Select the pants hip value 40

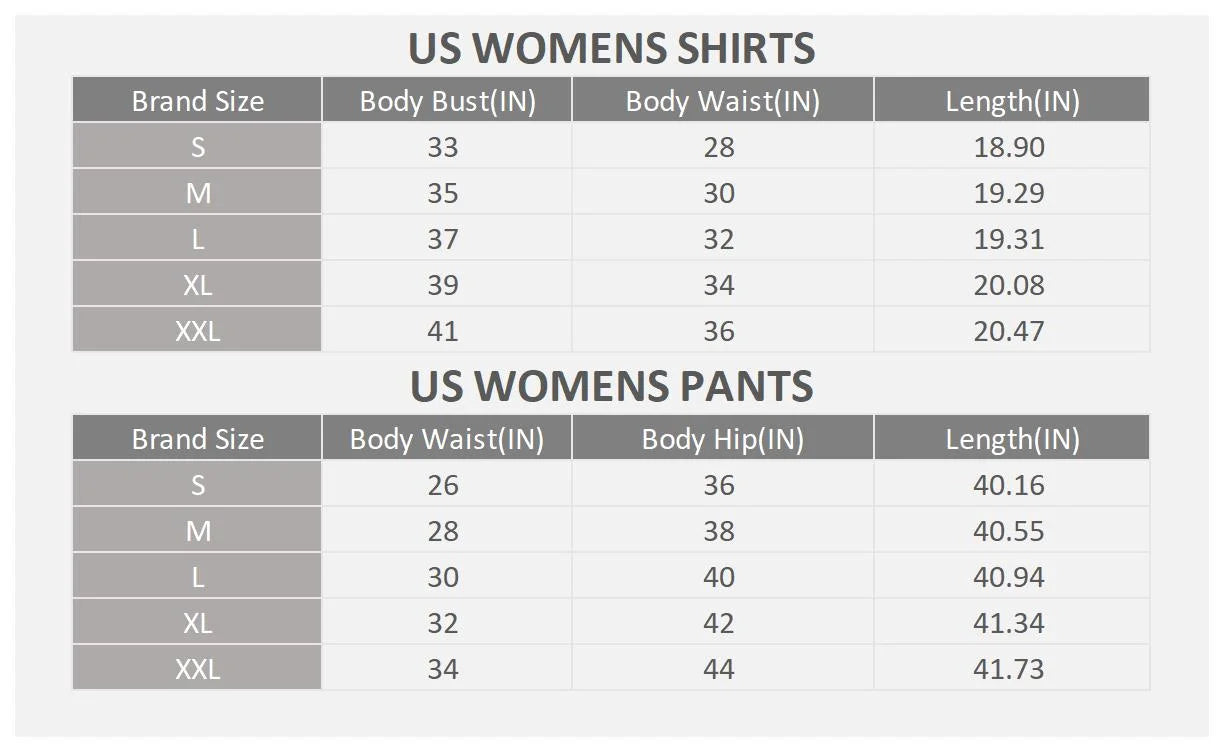pyautogui.click(x=719, y=577)
